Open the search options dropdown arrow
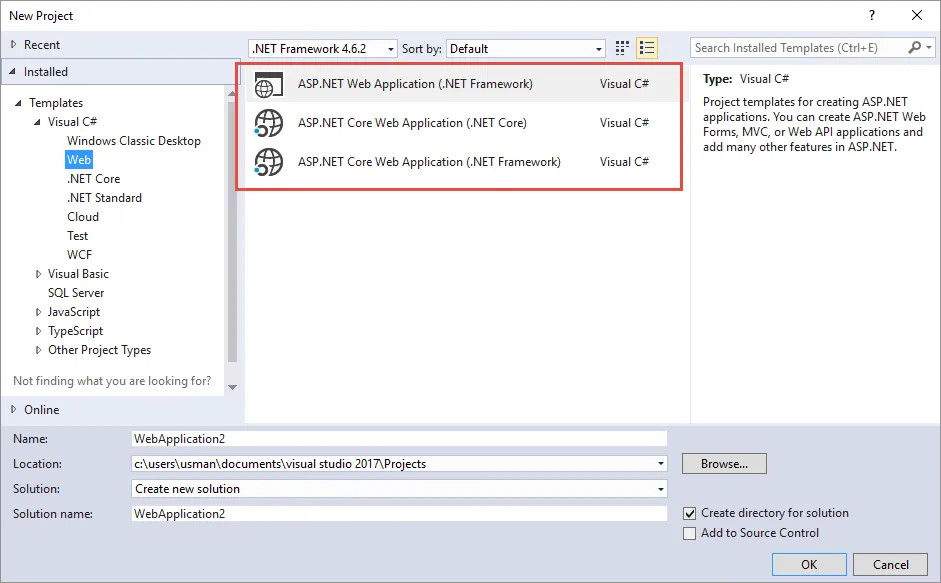 (929, 47)
